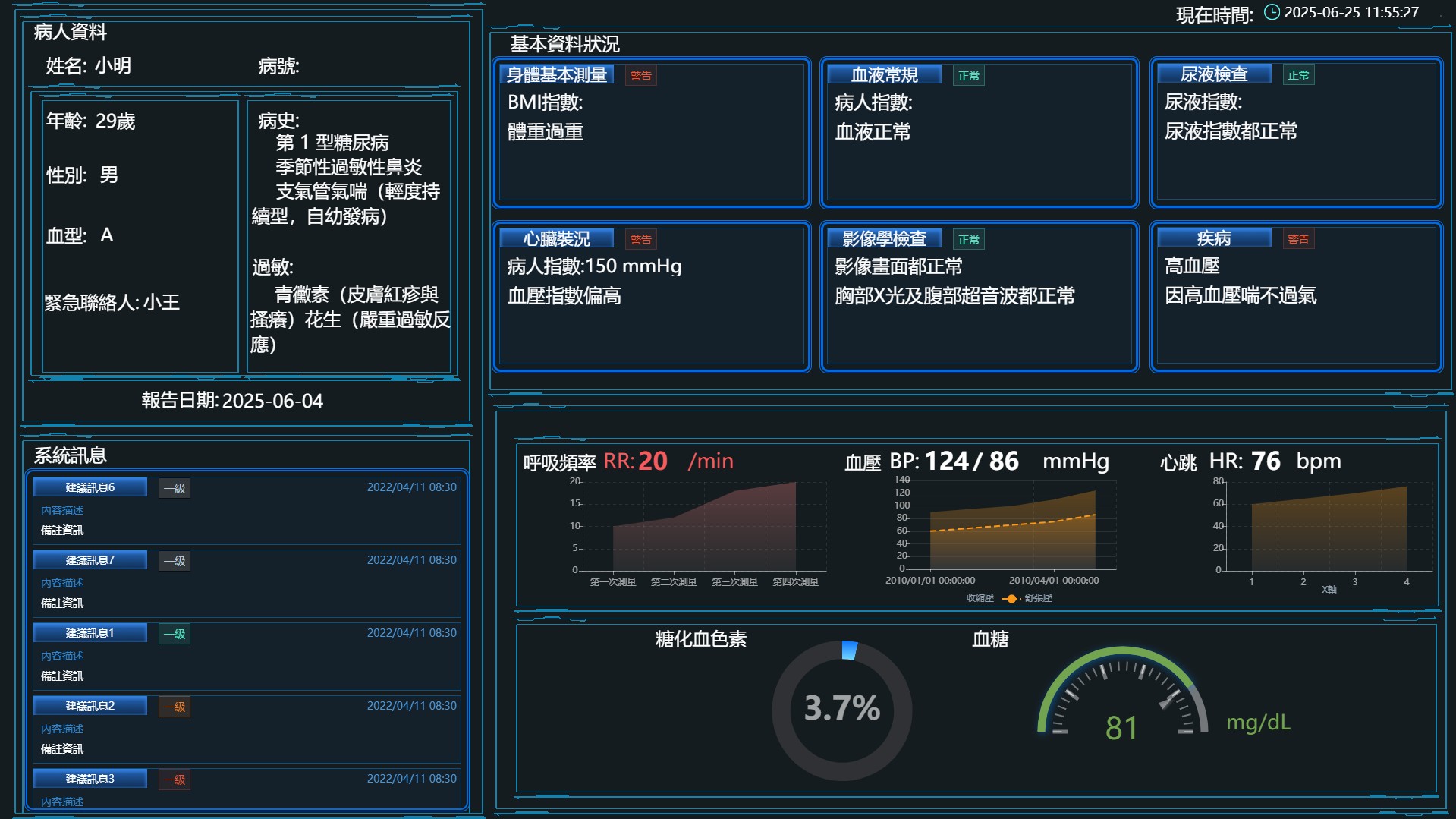Select the 身體基本測量 card header
The height and width of the screenshot is (819, 1456).
pos(557,75)
